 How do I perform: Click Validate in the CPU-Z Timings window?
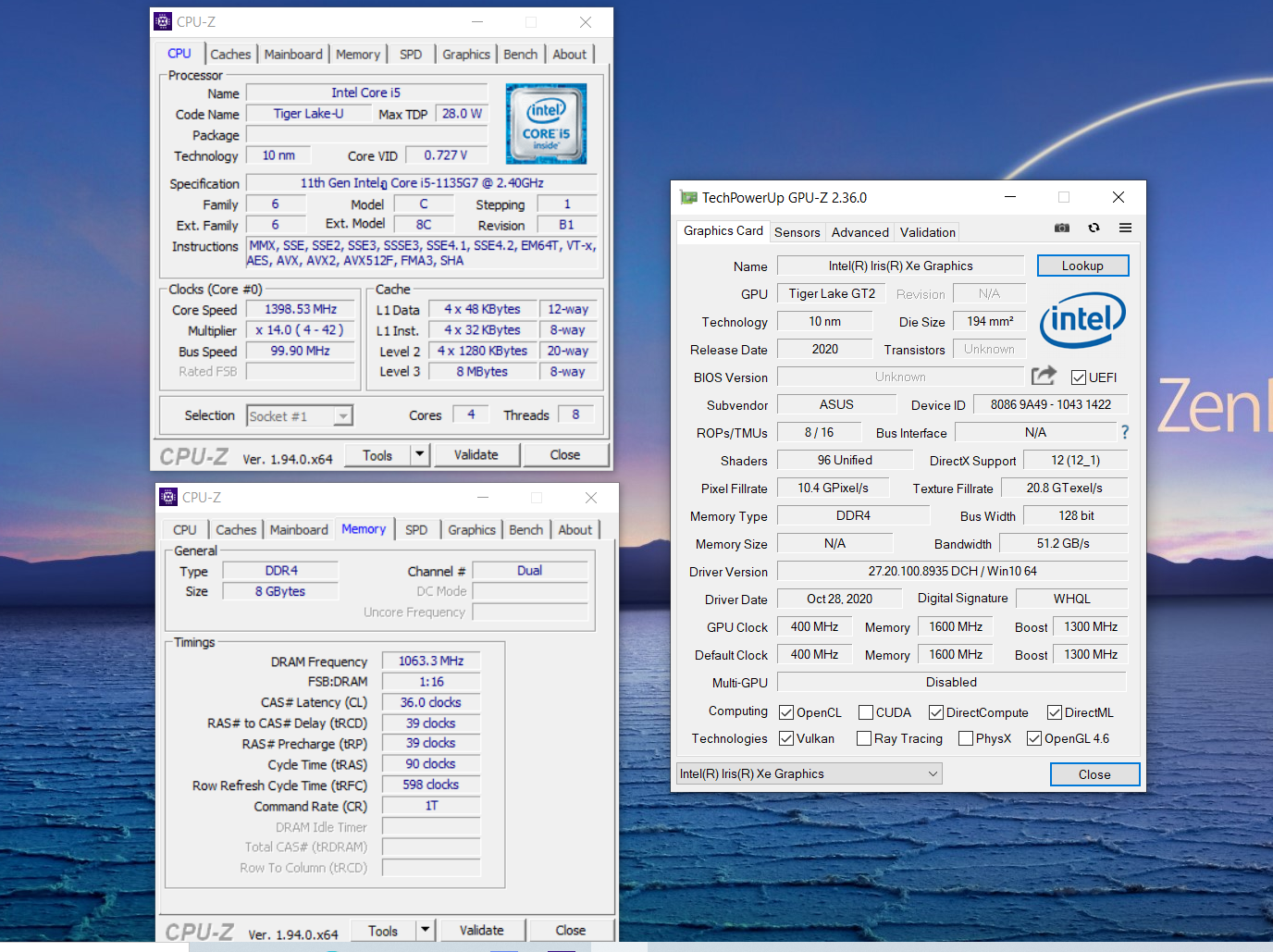[481, 930]
